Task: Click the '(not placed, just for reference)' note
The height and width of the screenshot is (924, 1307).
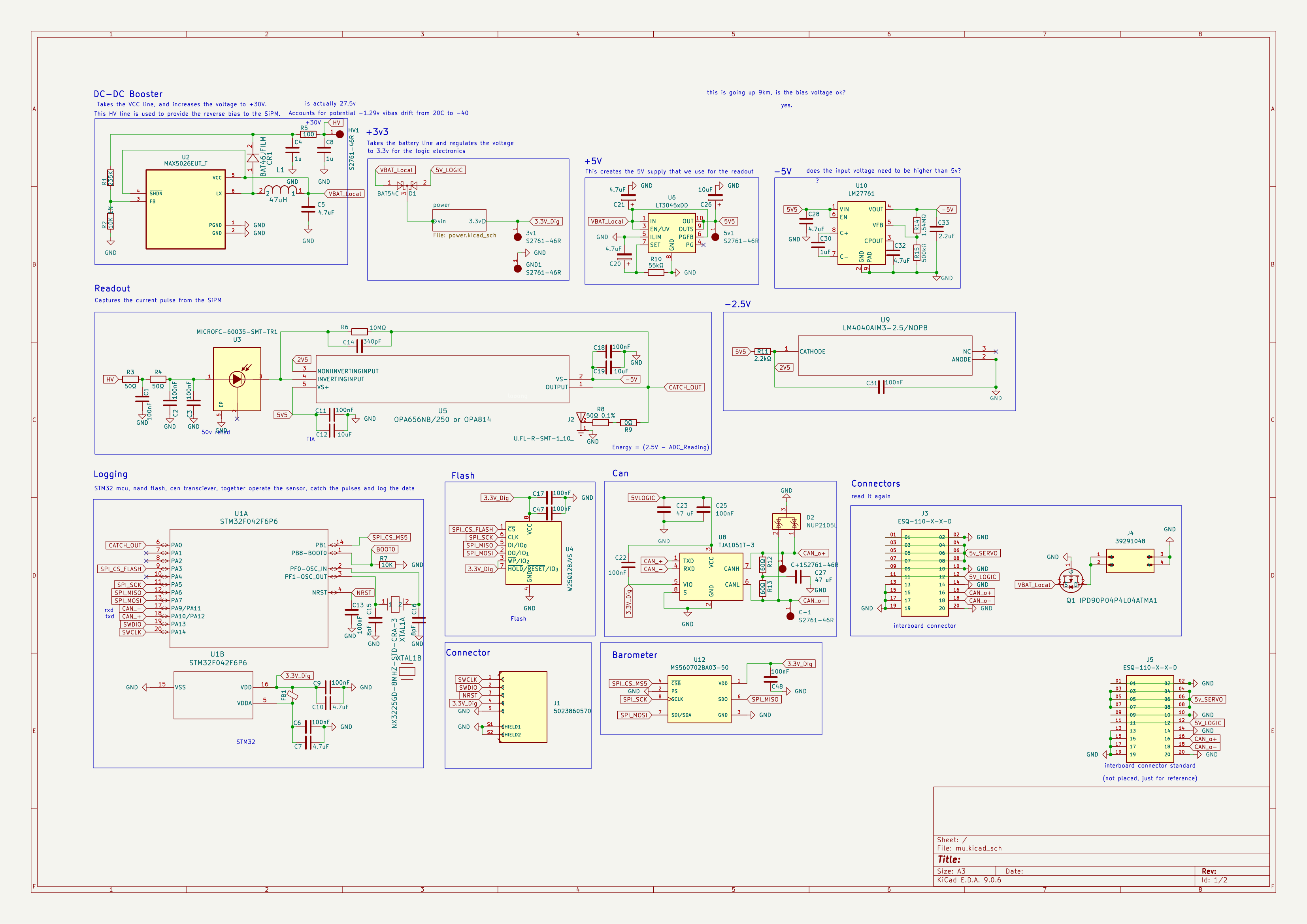Action: [x=1150, y=778]
